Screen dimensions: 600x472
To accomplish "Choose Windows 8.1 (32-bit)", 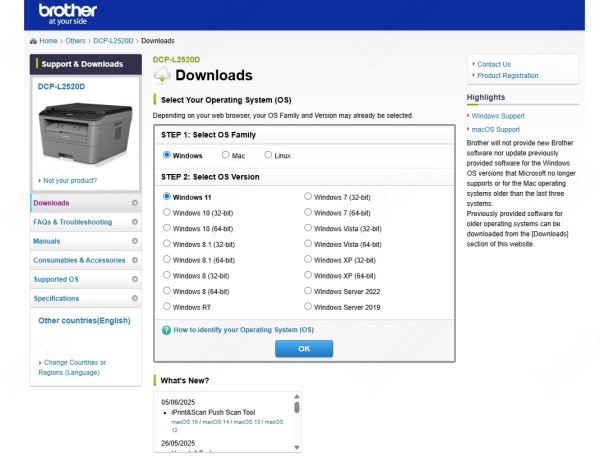I will (166, 244).
